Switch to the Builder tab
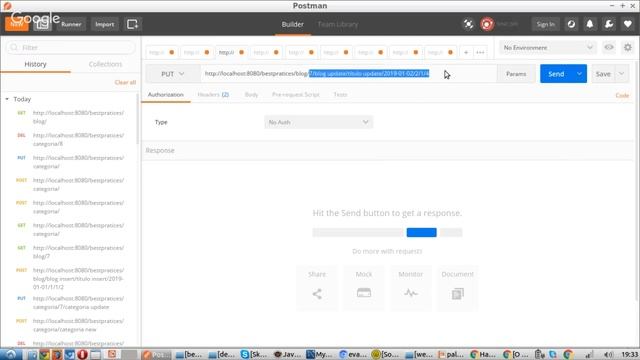Viewport: 640px width, 360px height. [293, 24]
